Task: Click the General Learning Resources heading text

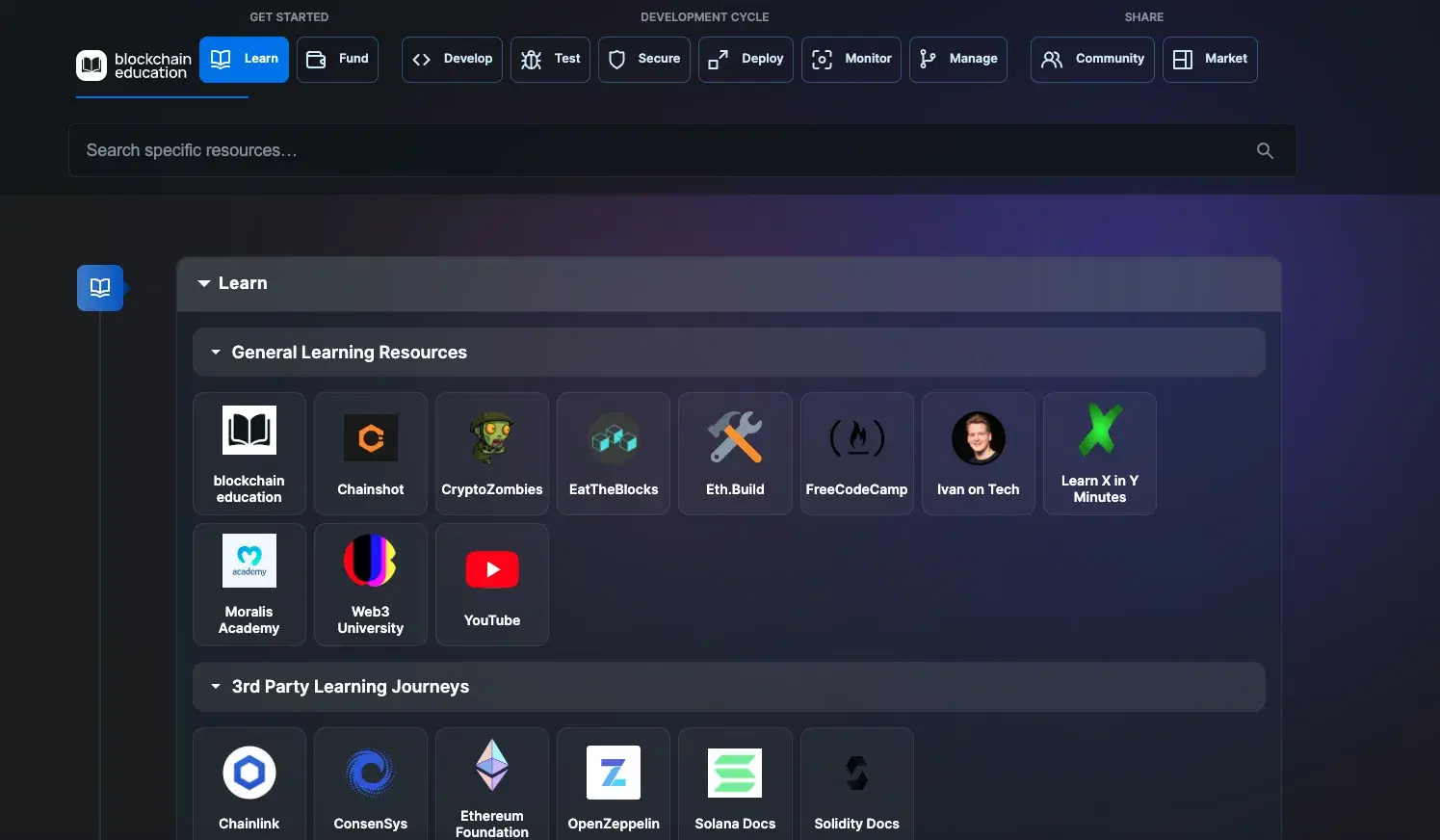Action: 350,353
